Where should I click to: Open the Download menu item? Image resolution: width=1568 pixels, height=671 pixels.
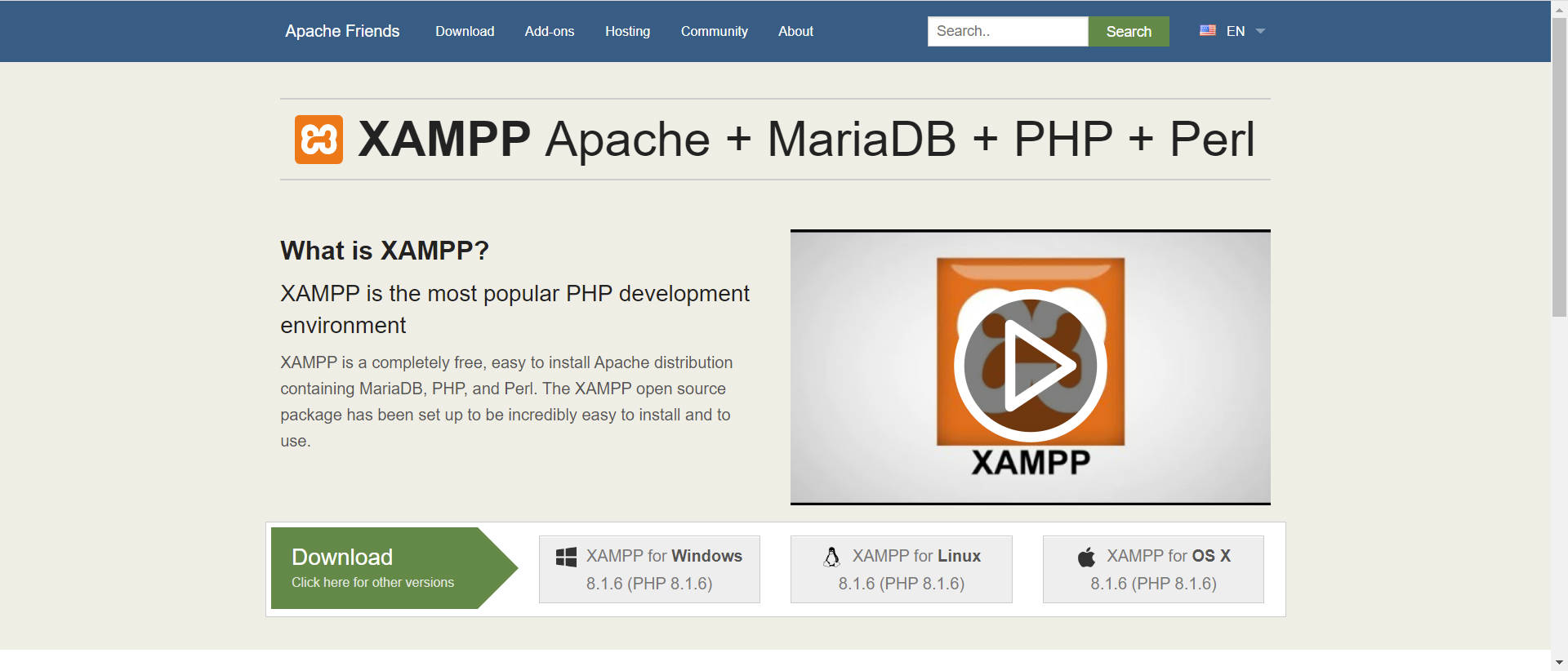(x=465, y=31)
